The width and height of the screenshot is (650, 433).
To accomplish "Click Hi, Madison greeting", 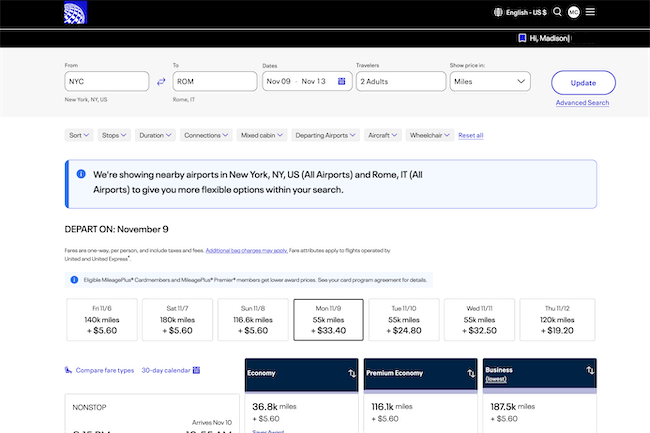I will tap(550, 38).
